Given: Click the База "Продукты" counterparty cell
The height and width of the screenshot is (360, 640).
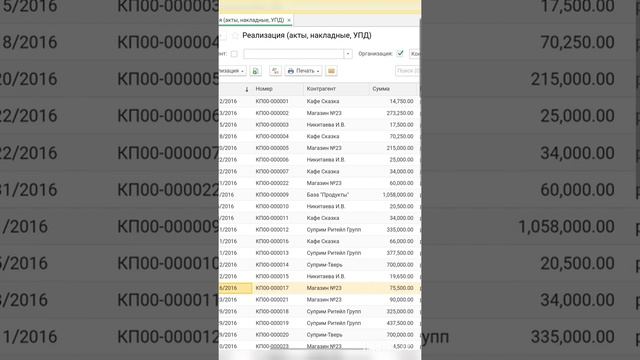Looking at the screenshot, I should [x=328, y=195].
